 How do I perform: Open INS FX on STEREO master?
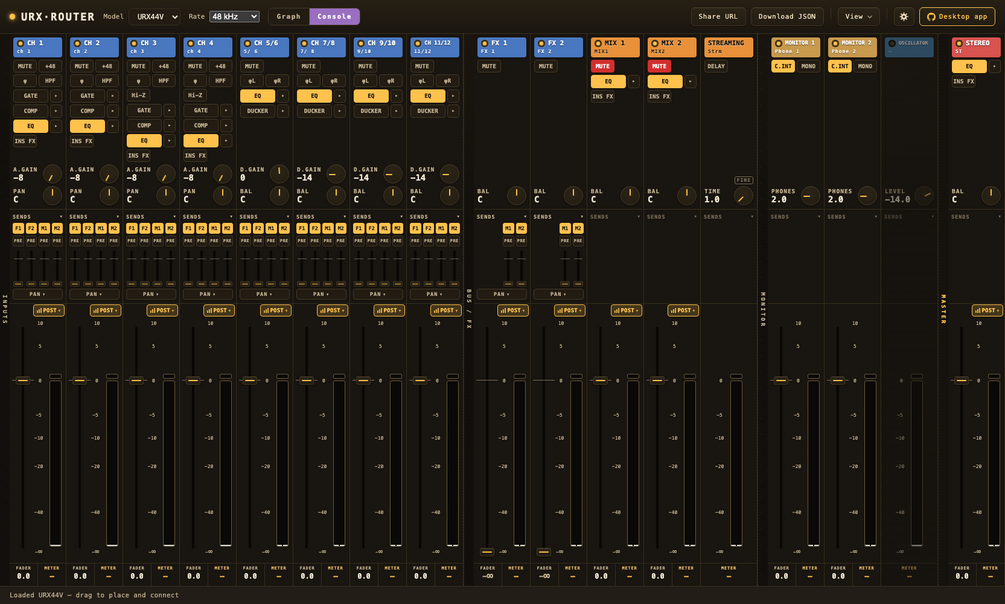(x=963, y=81)
